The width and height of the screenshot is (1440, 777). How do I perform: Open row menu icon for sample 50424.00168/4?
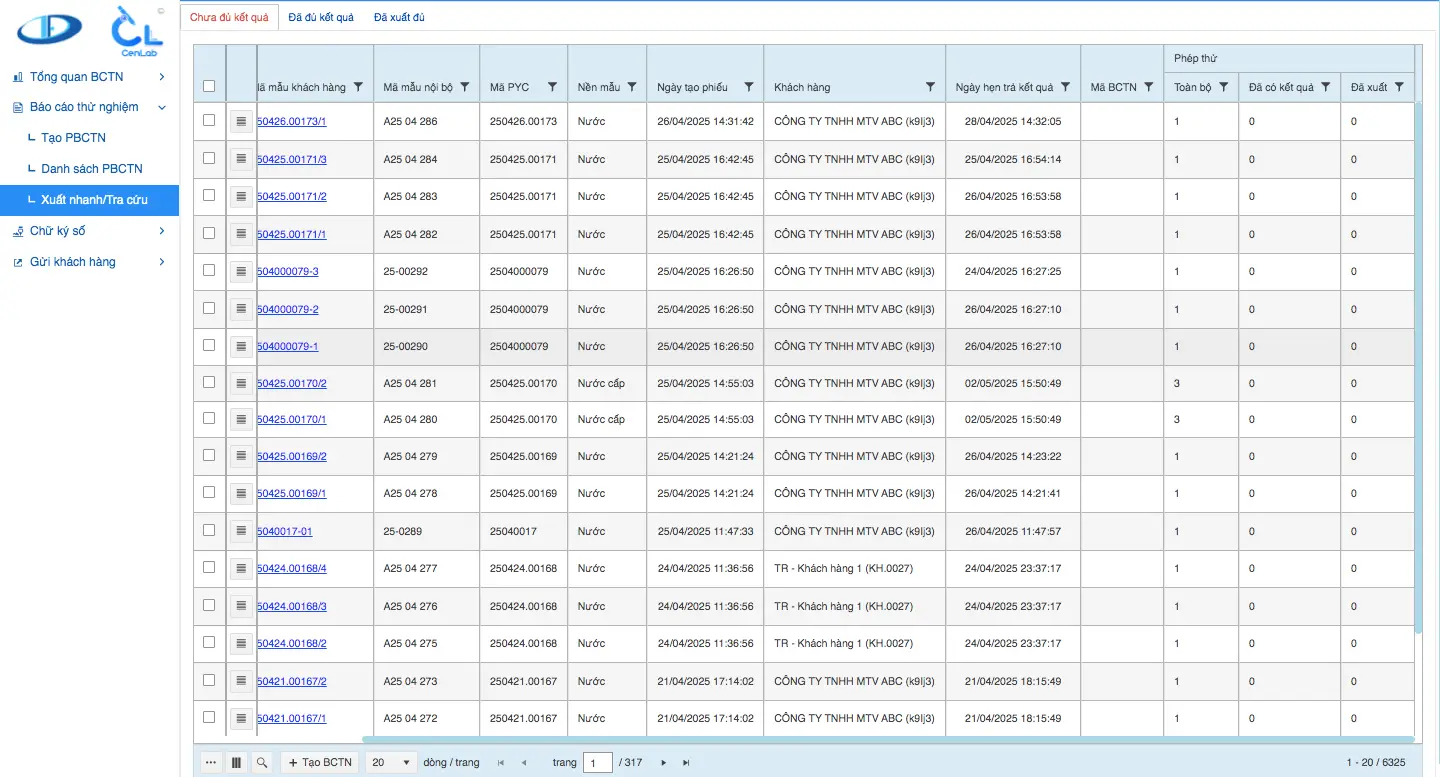pos(241,568)
